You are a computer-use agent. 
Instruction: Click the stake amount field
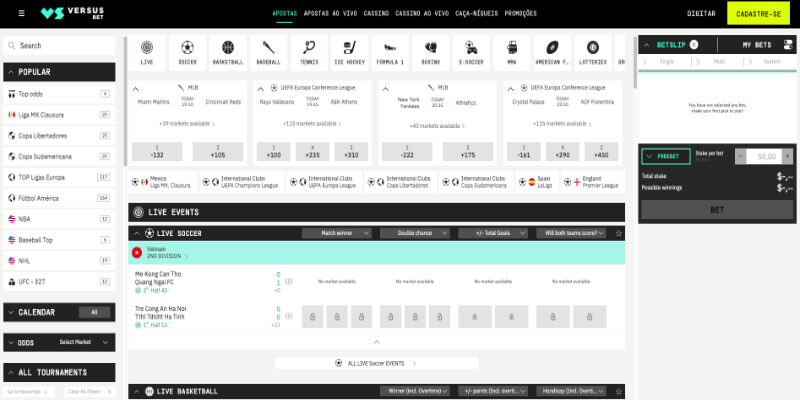click(764, 157)
